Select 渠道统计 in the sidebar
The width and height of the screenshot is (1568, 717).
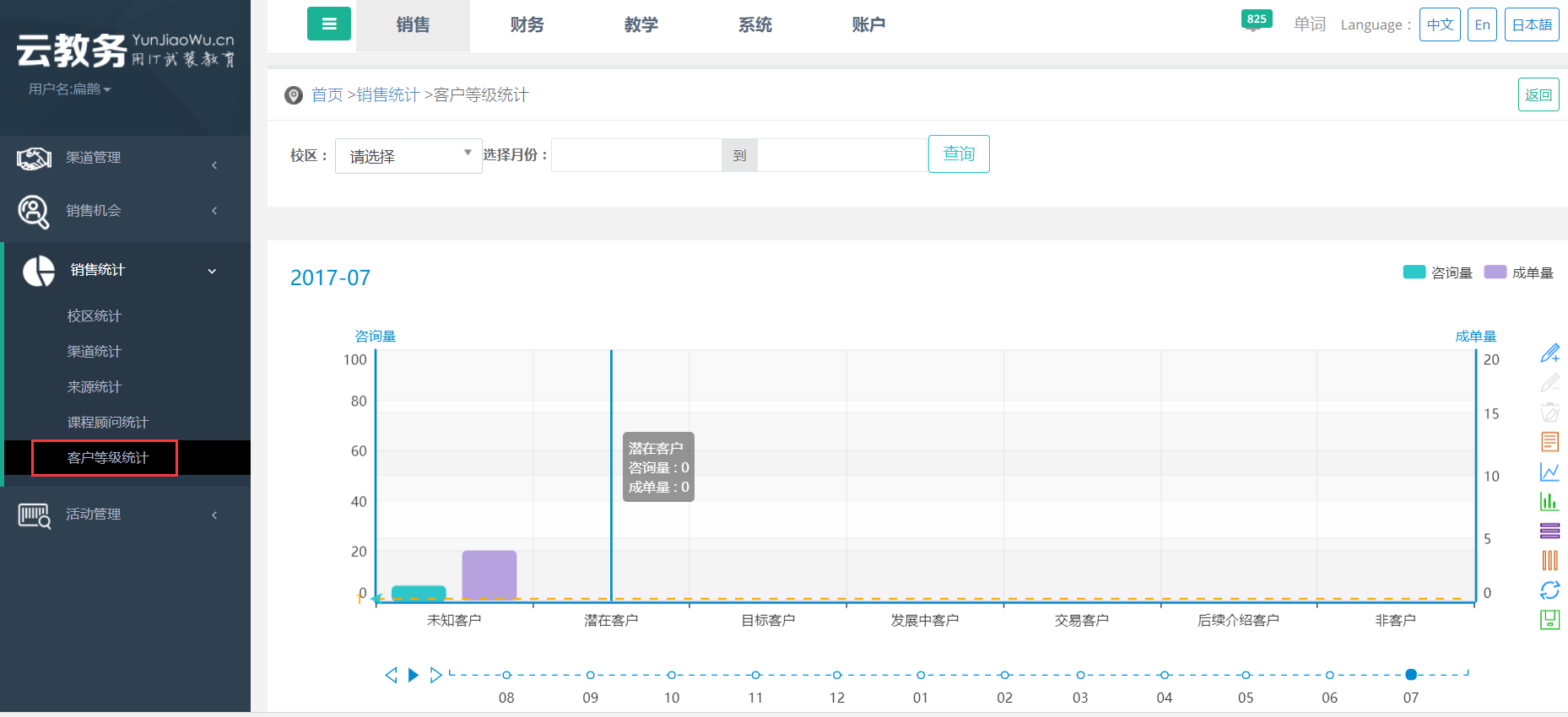[95, 352]
